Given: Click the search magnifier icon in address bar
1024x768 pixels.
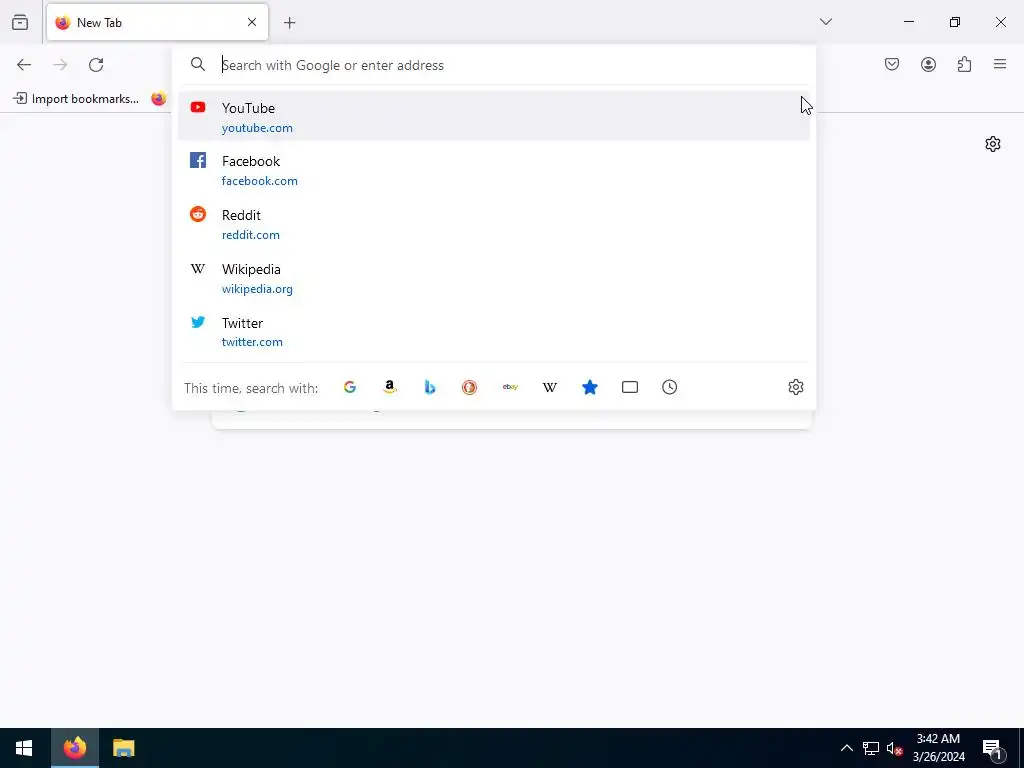Looking at the screenshot, I should pyautogui.click(x=198, y=64).
